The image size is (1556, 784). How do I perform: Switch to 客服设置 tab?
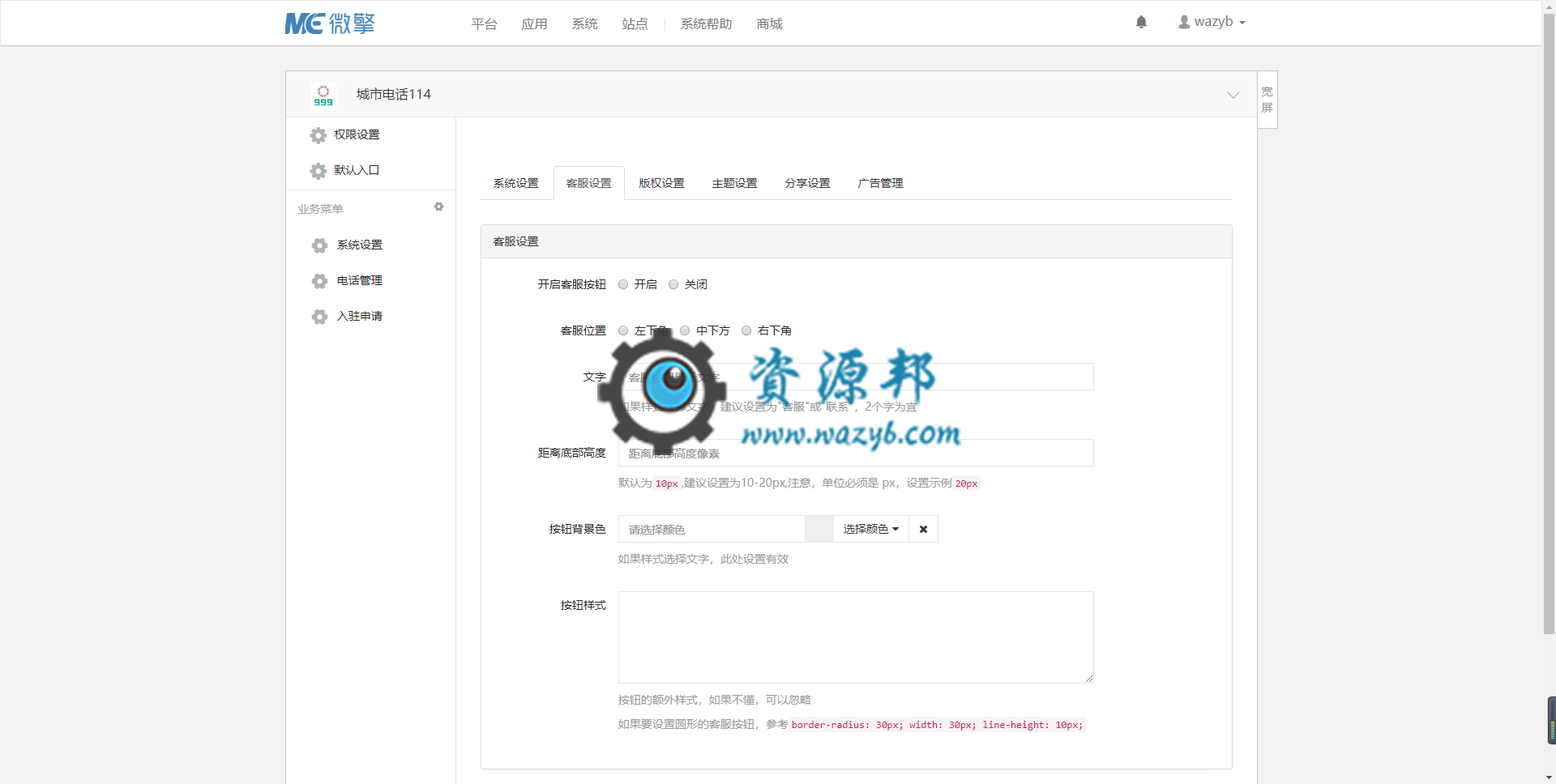coord(589,183)
